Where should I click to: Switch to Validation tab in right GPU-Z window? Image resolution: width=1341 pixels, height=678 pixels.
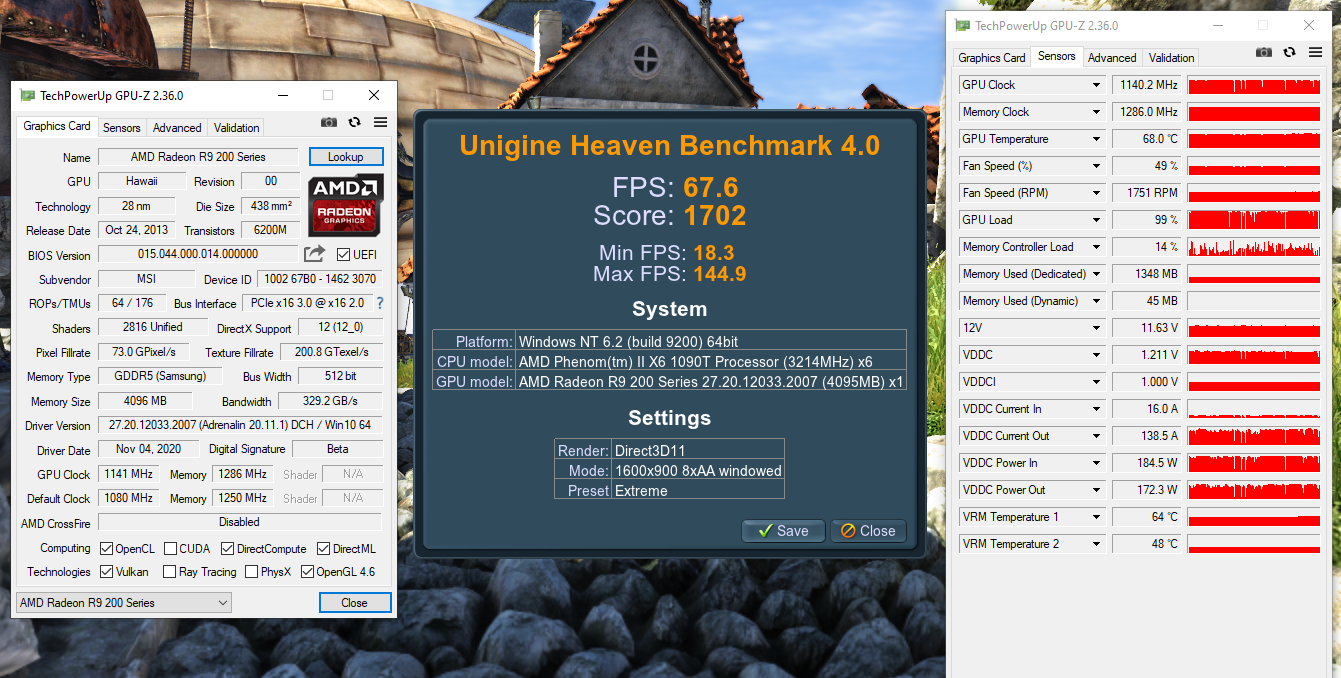[x=1171, y=58]
